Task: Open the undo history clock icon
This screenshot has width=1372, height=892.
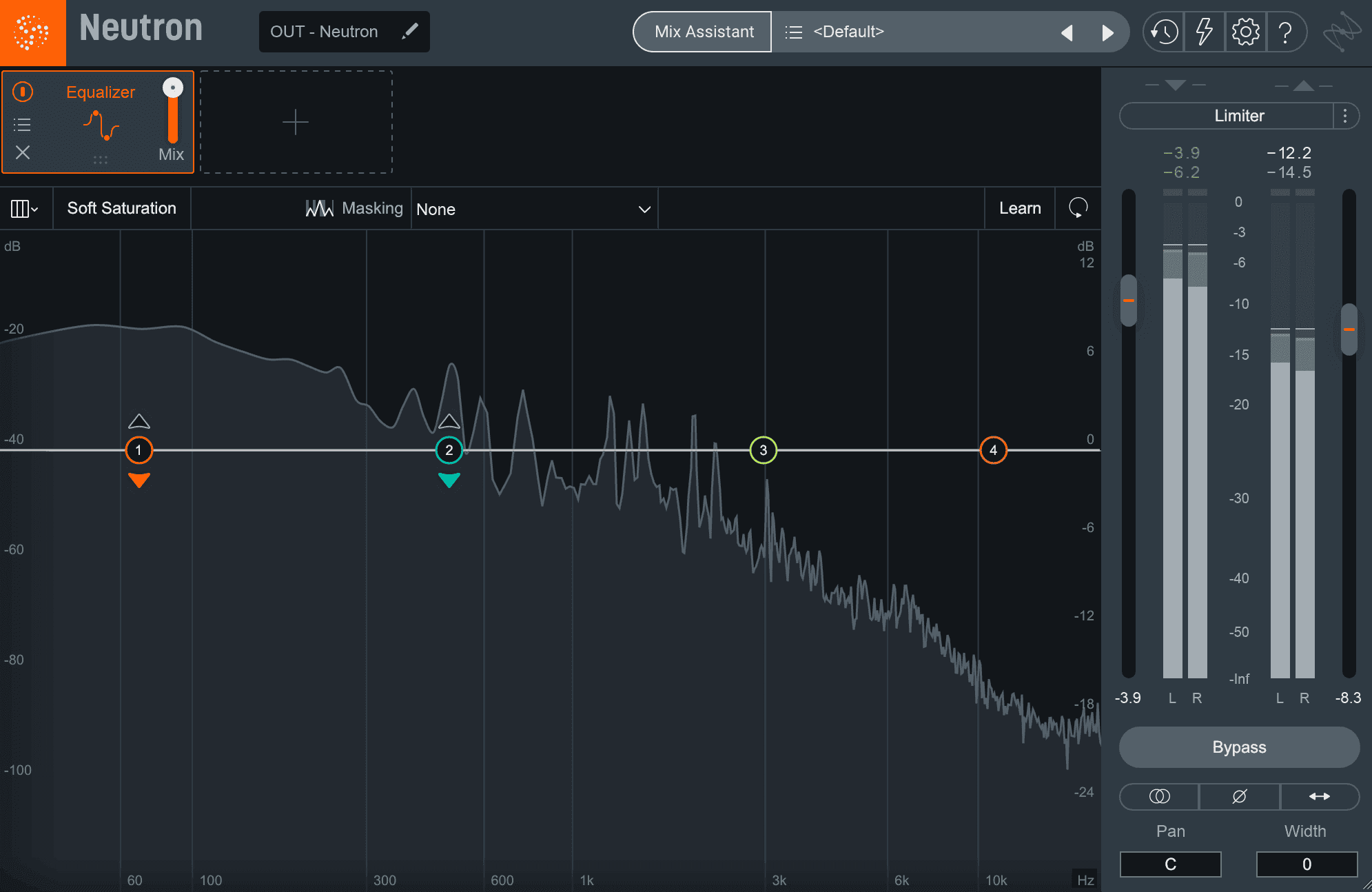Action: [1164, 32]
